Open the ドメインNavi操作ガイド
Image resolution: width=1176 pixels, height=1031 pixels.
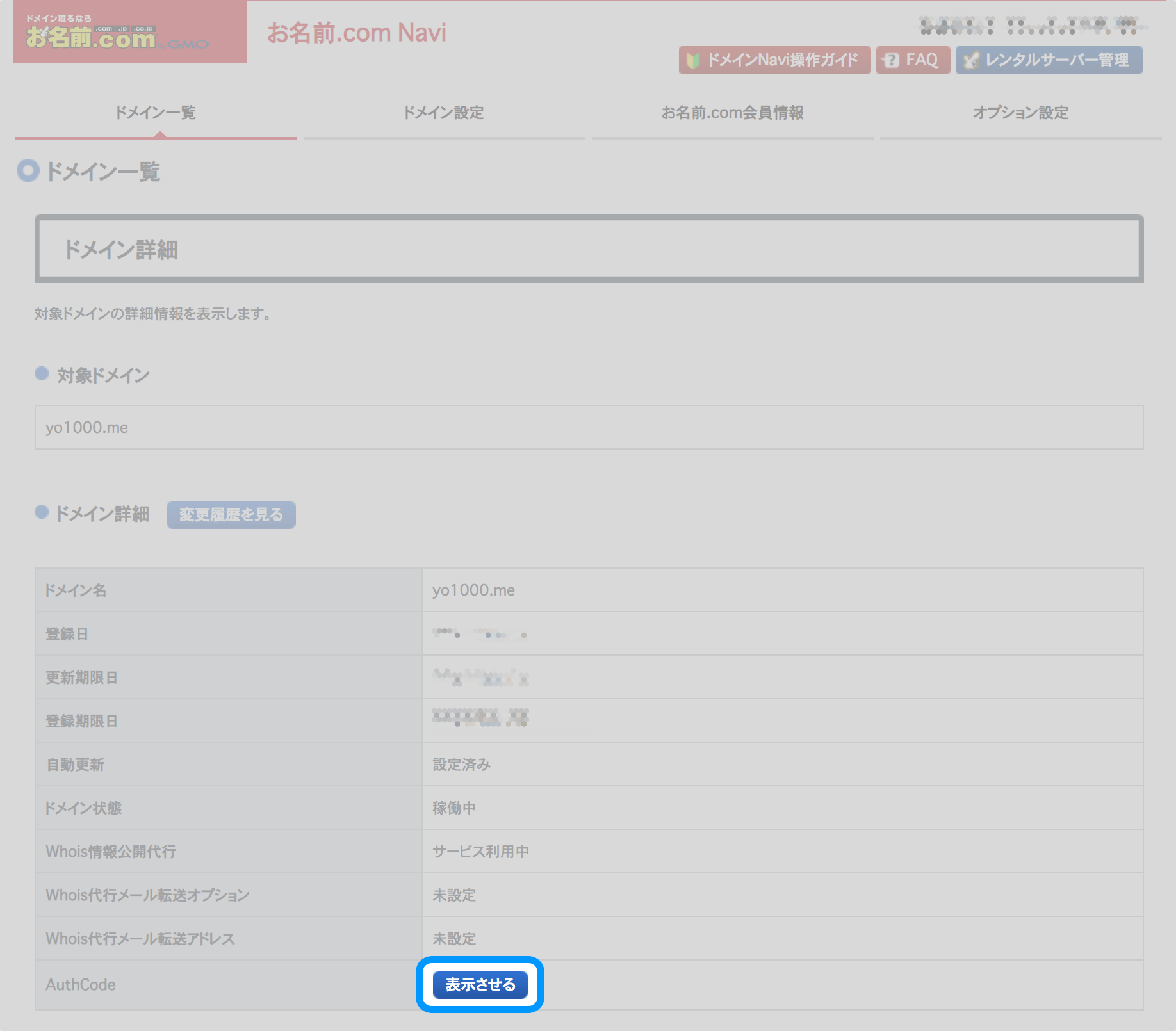774,61
